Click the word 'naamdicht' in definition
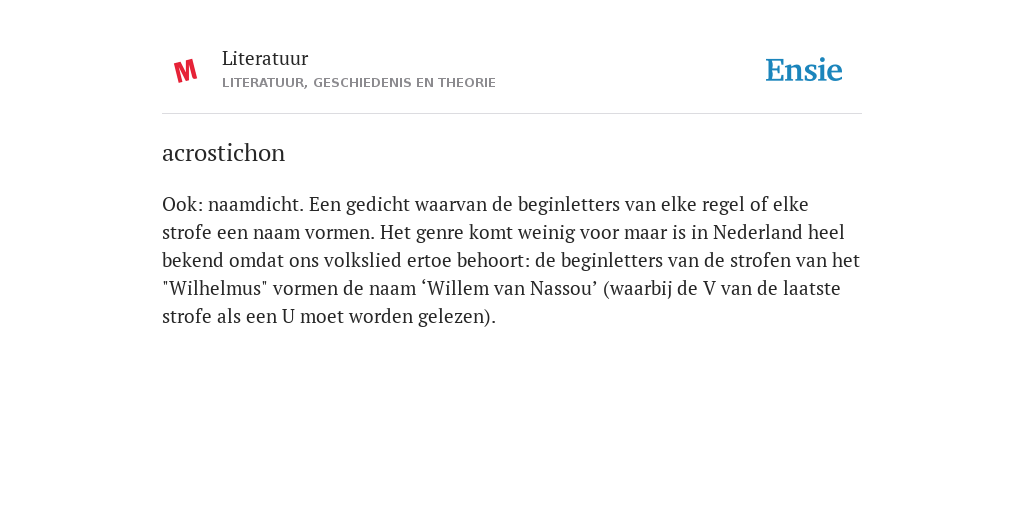Image resolution: width=1024 pixels, height=512 pixels. coord(255,204)
